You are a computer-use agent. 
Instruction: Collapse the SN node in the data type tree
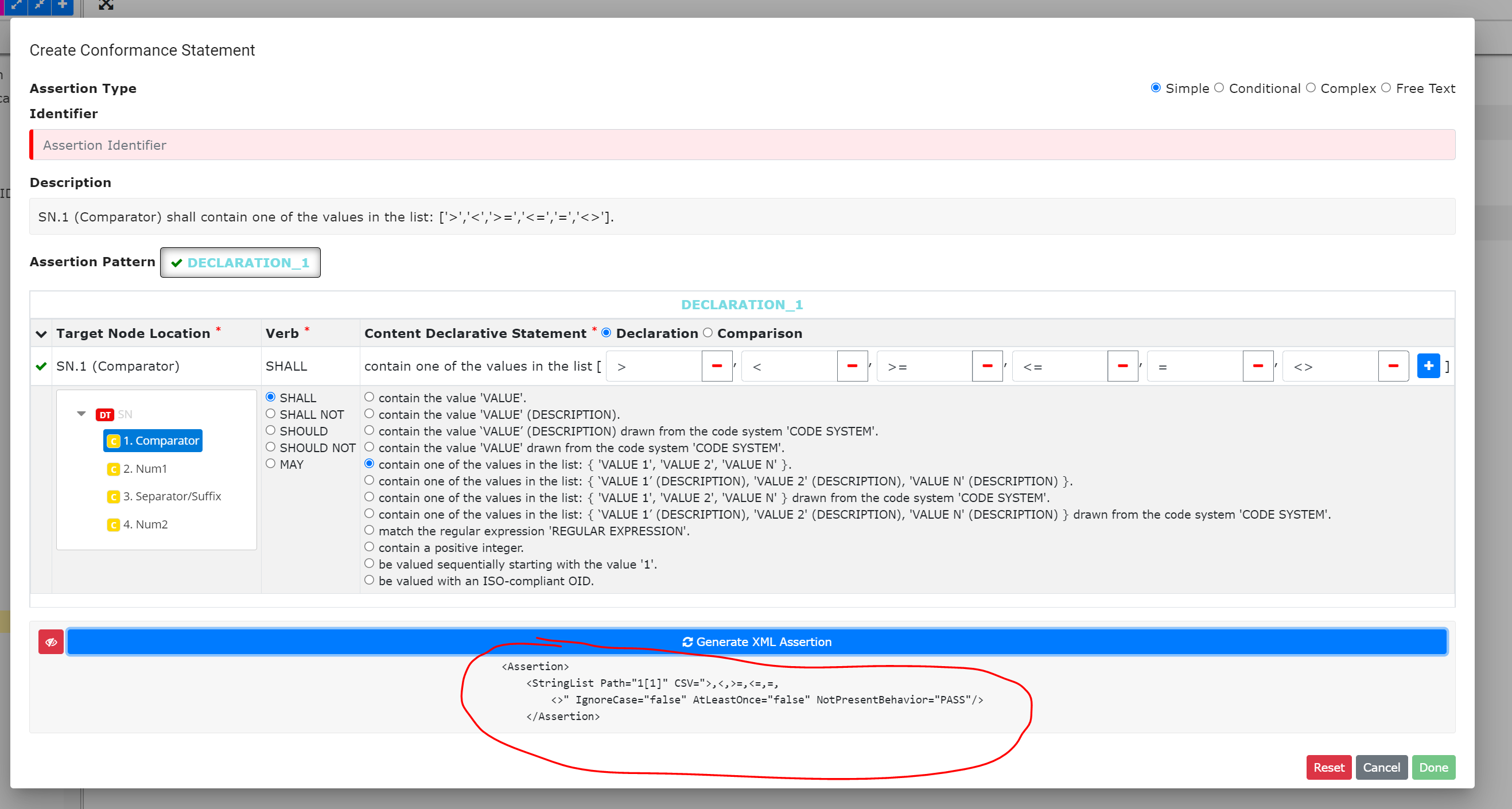(x=81, y=413)
